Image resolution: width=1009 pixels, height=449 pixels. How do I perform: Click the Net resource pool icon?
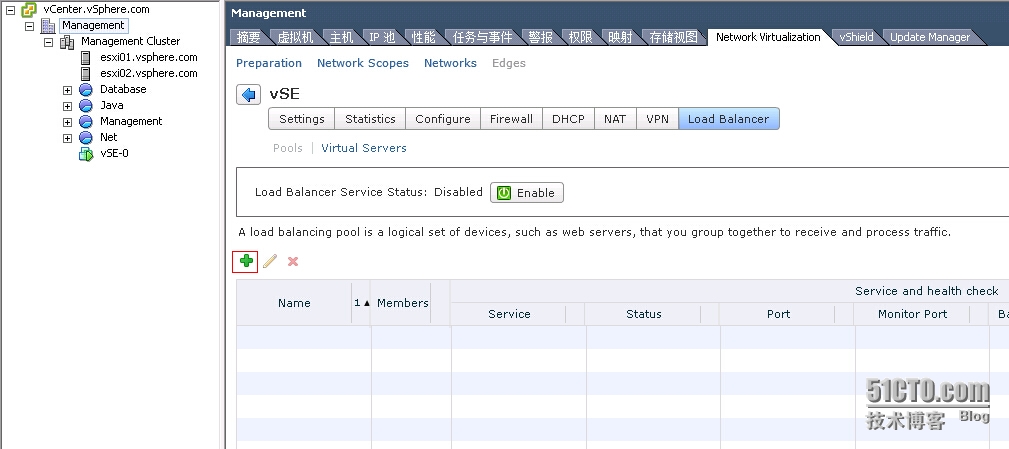point(86,138)
